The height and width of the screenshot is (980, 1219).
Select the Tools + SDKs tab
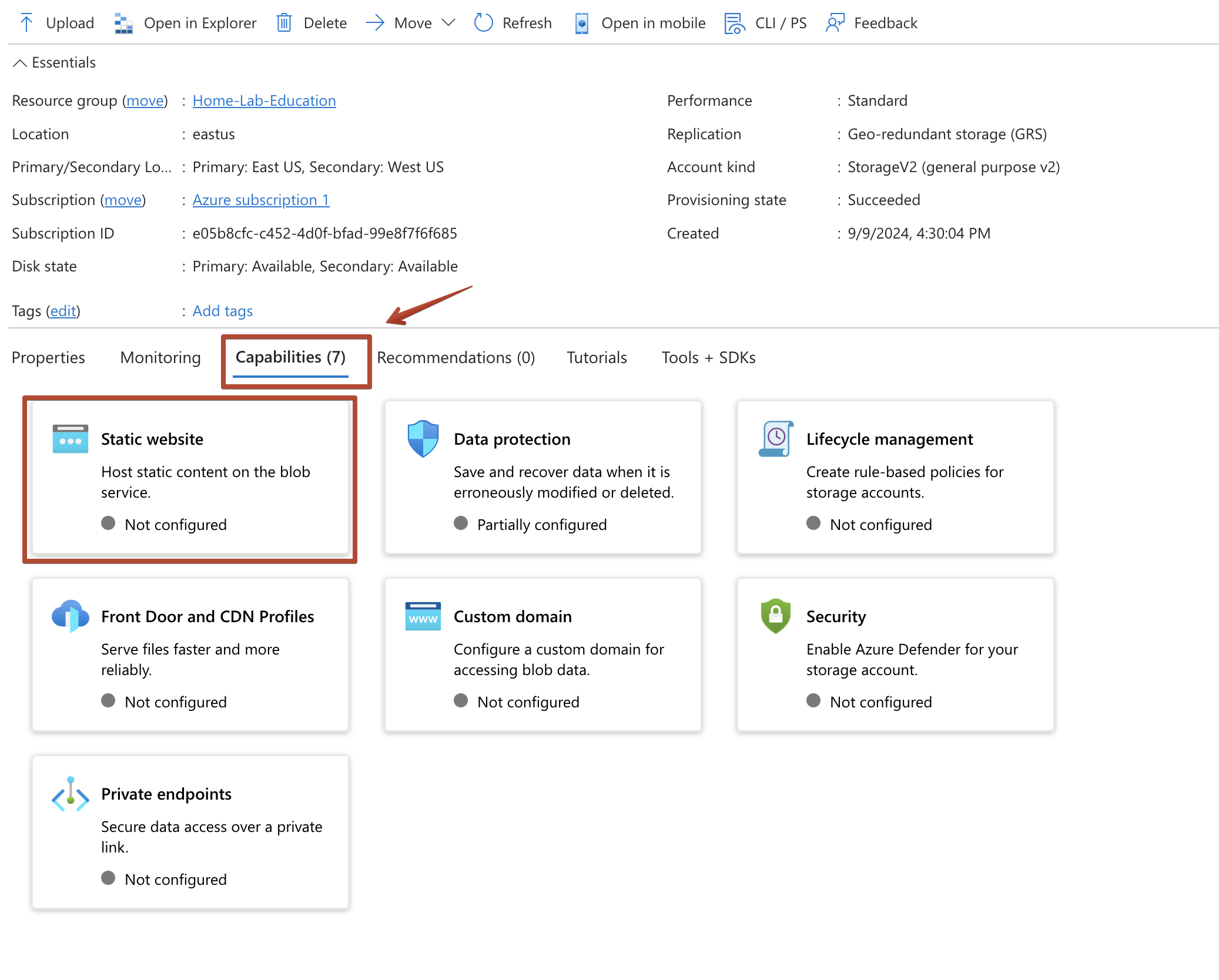708,357
